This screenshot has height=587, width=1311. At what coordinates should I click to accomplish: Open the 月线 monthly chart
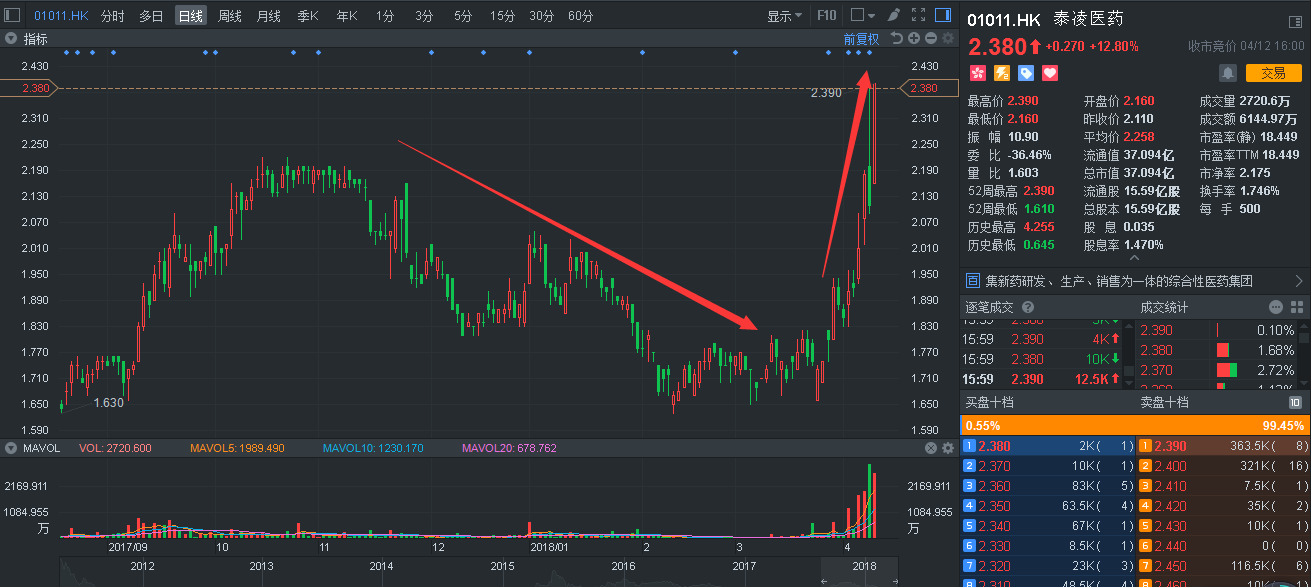tap(268, 16)
